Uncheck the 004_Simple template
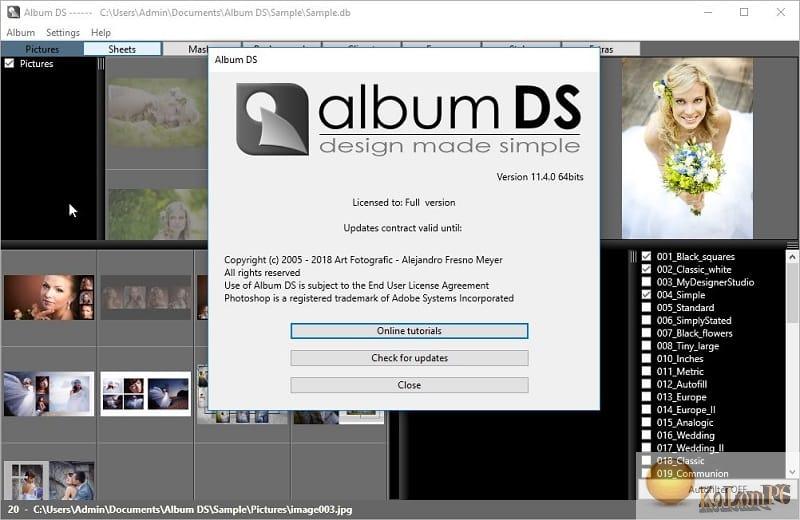 pos(646,294)
